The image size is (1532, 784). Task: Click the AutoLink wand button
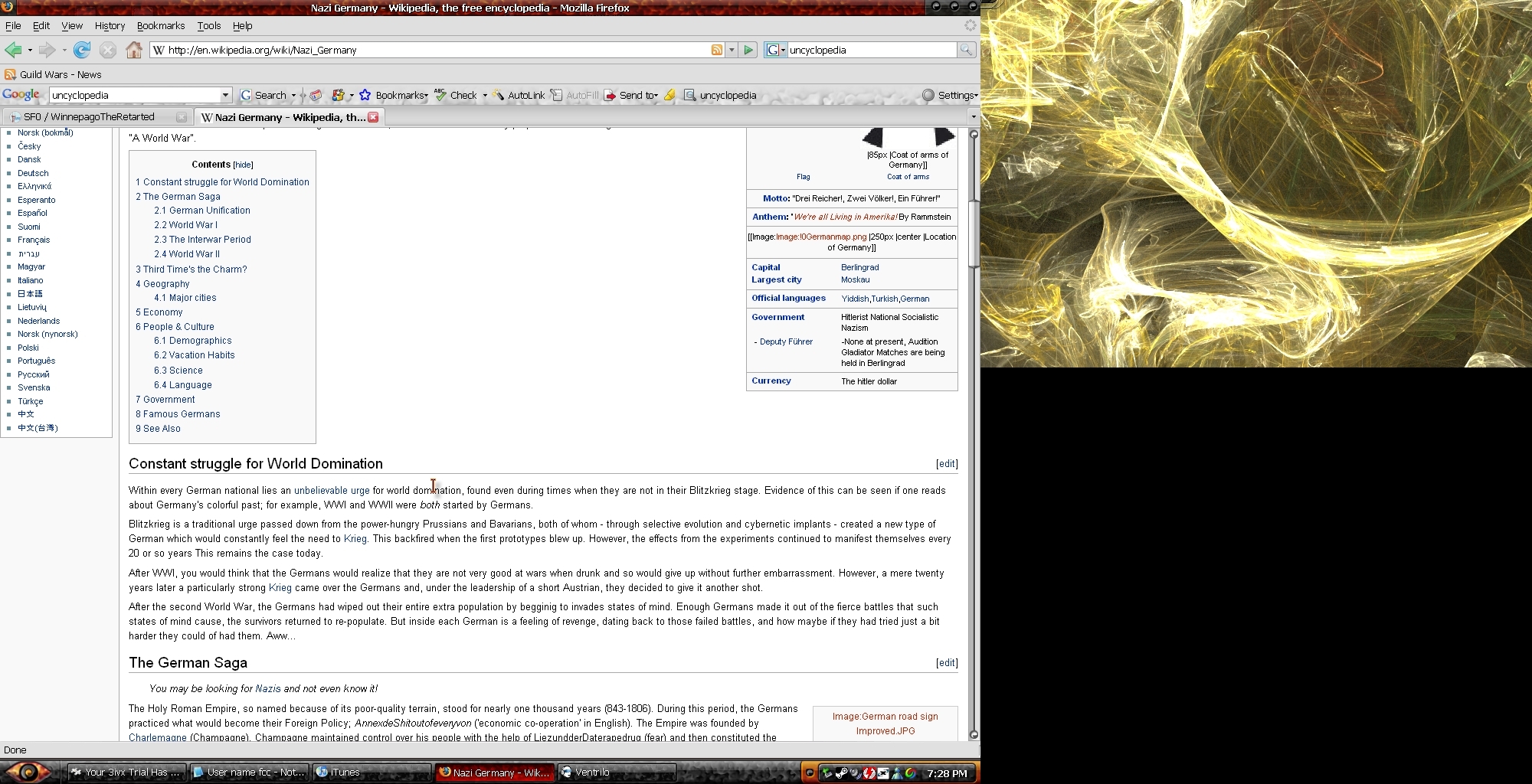pyautogui.click(x=519, y=95)
